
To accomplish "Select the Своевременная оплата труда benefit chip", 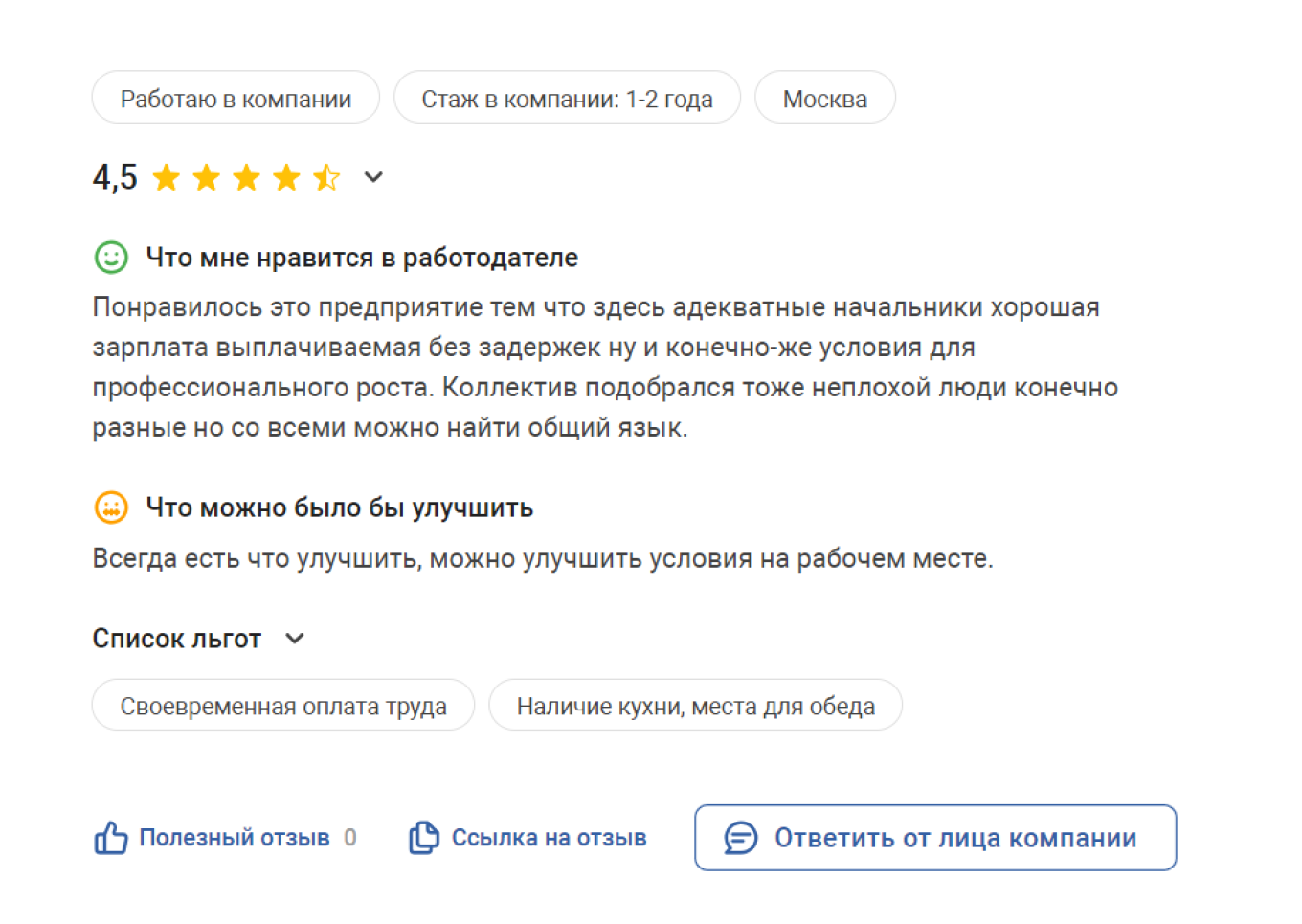I will coord(283,705).
